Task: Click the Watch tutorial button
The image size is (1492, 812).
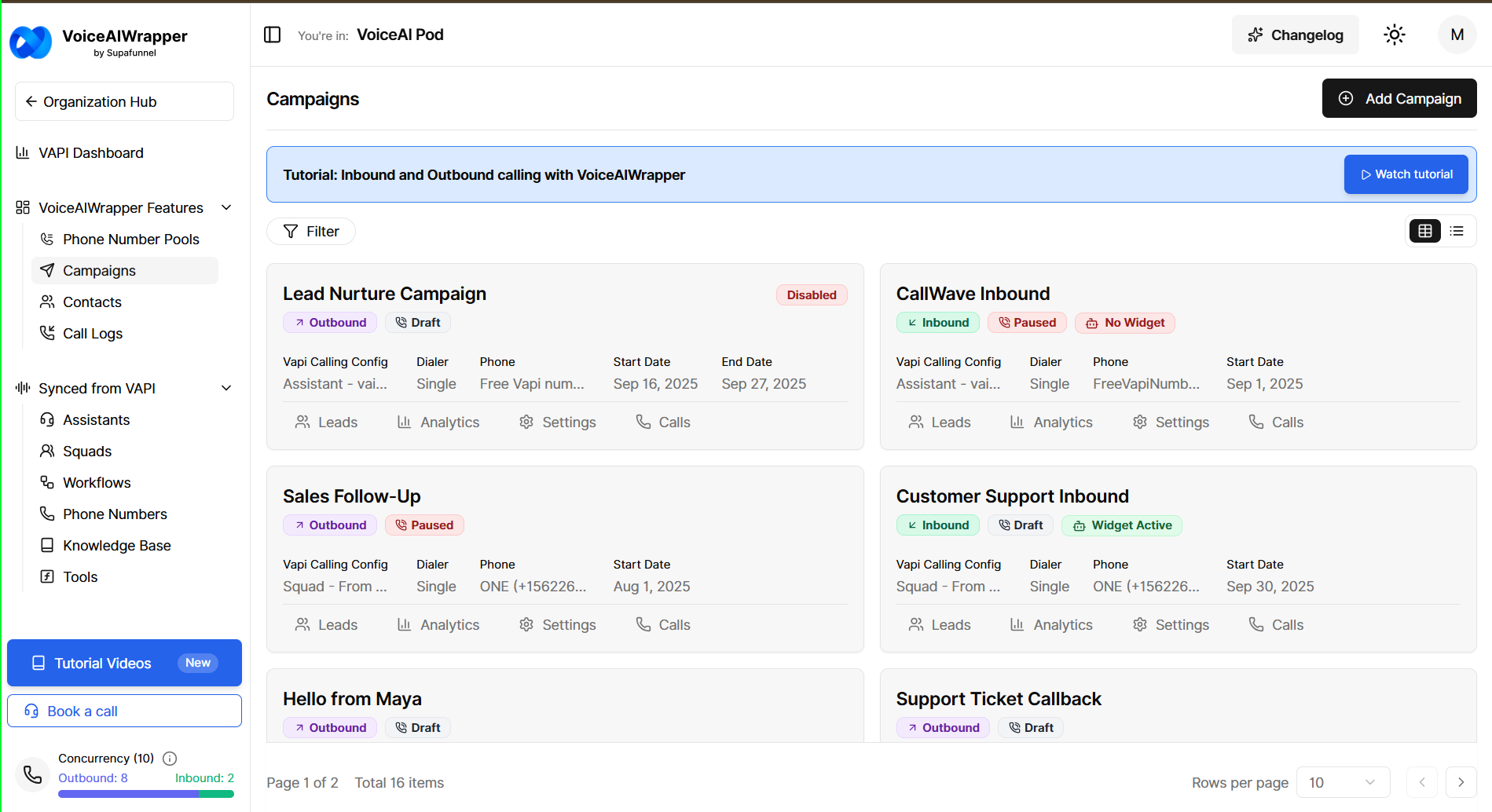Action: coord(1406,174)
